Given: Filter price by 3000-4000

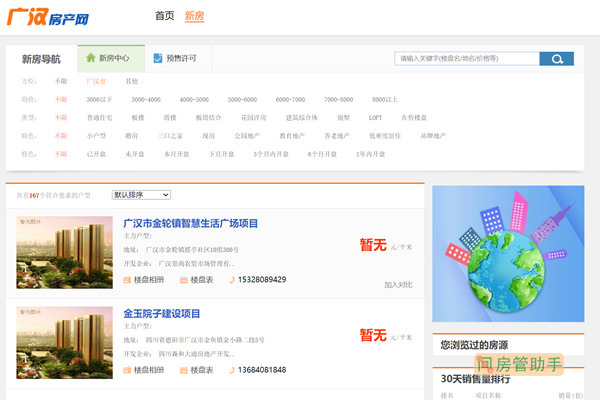Looking at the screenshot, I should pos(146,100).
